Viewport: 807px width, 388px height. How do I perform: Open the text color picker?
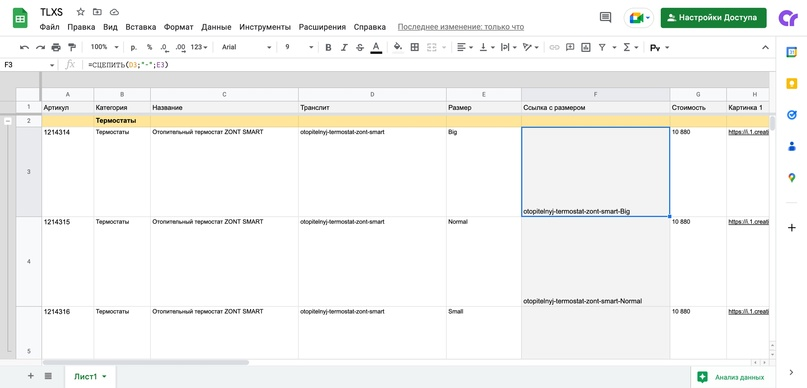376,47
